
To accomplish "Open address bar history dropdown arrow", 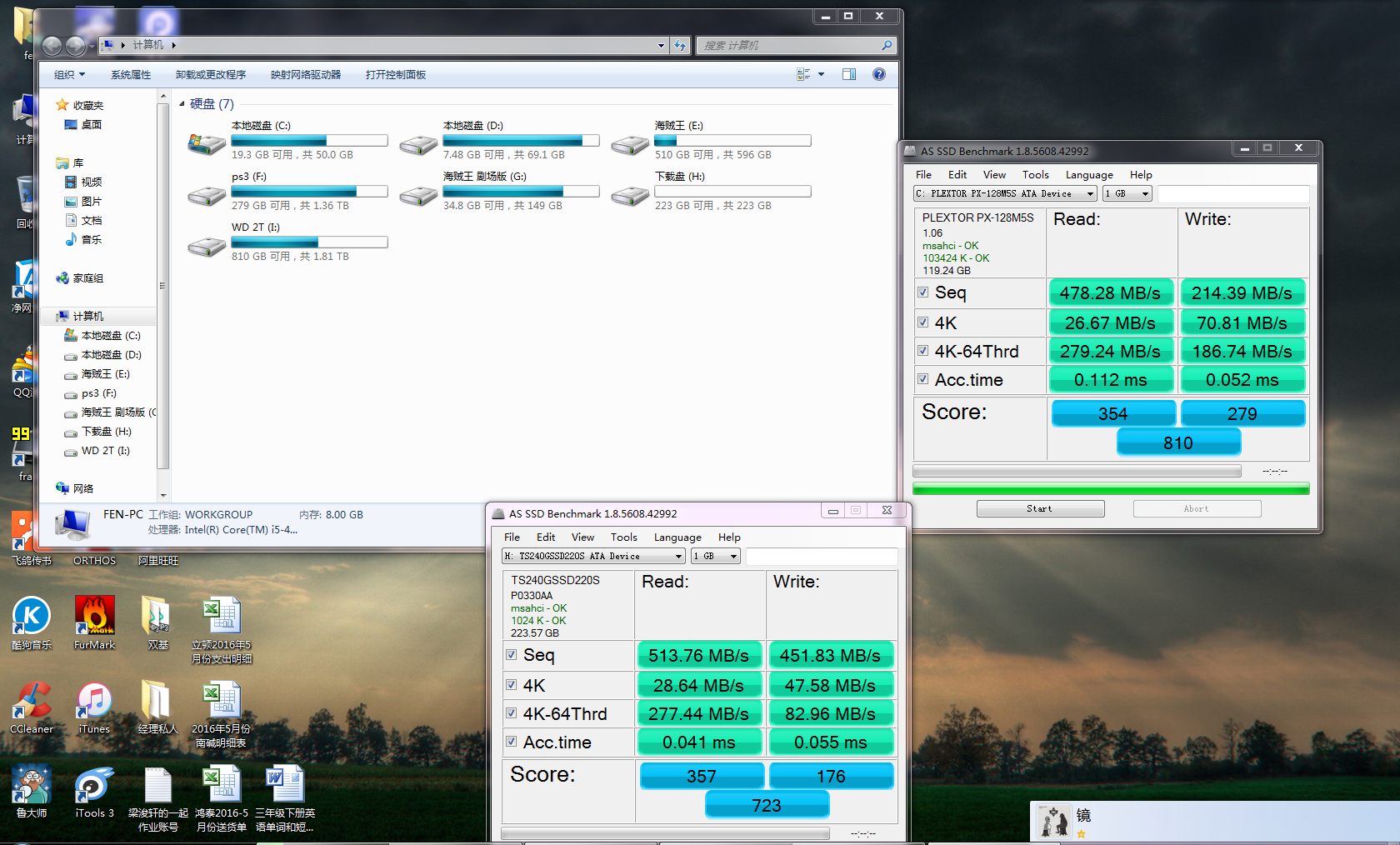I will pyautogui.click(x=661, y=45).
